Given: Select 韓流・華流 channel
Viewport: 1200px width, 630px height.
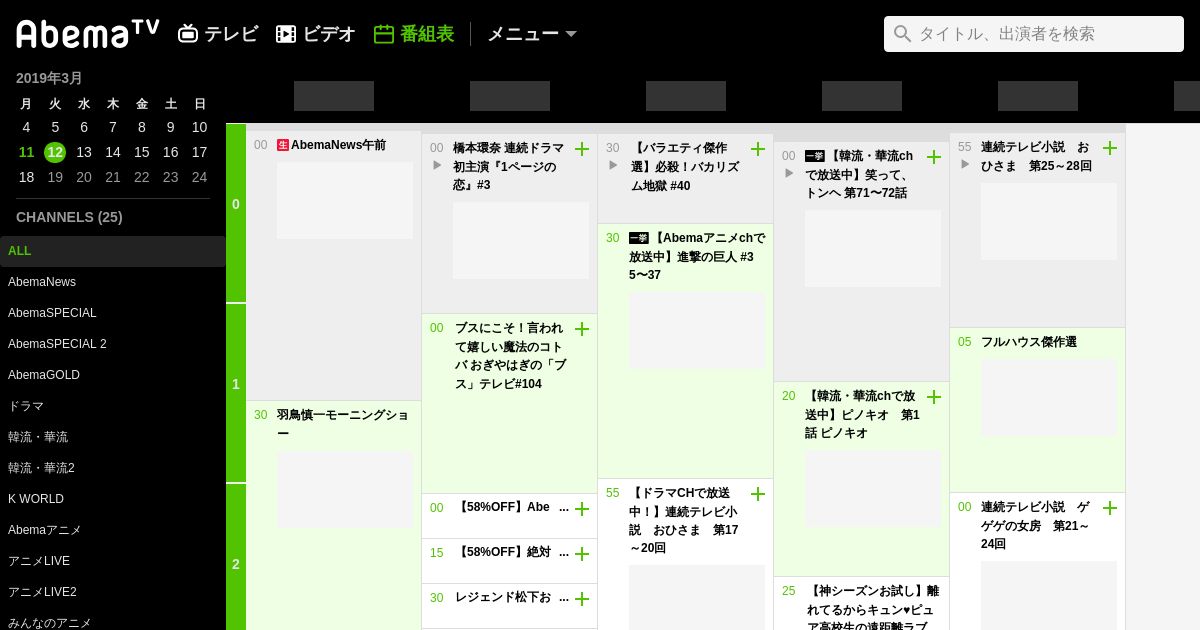Looking at the screenshot, I should [x=113, y=437].
